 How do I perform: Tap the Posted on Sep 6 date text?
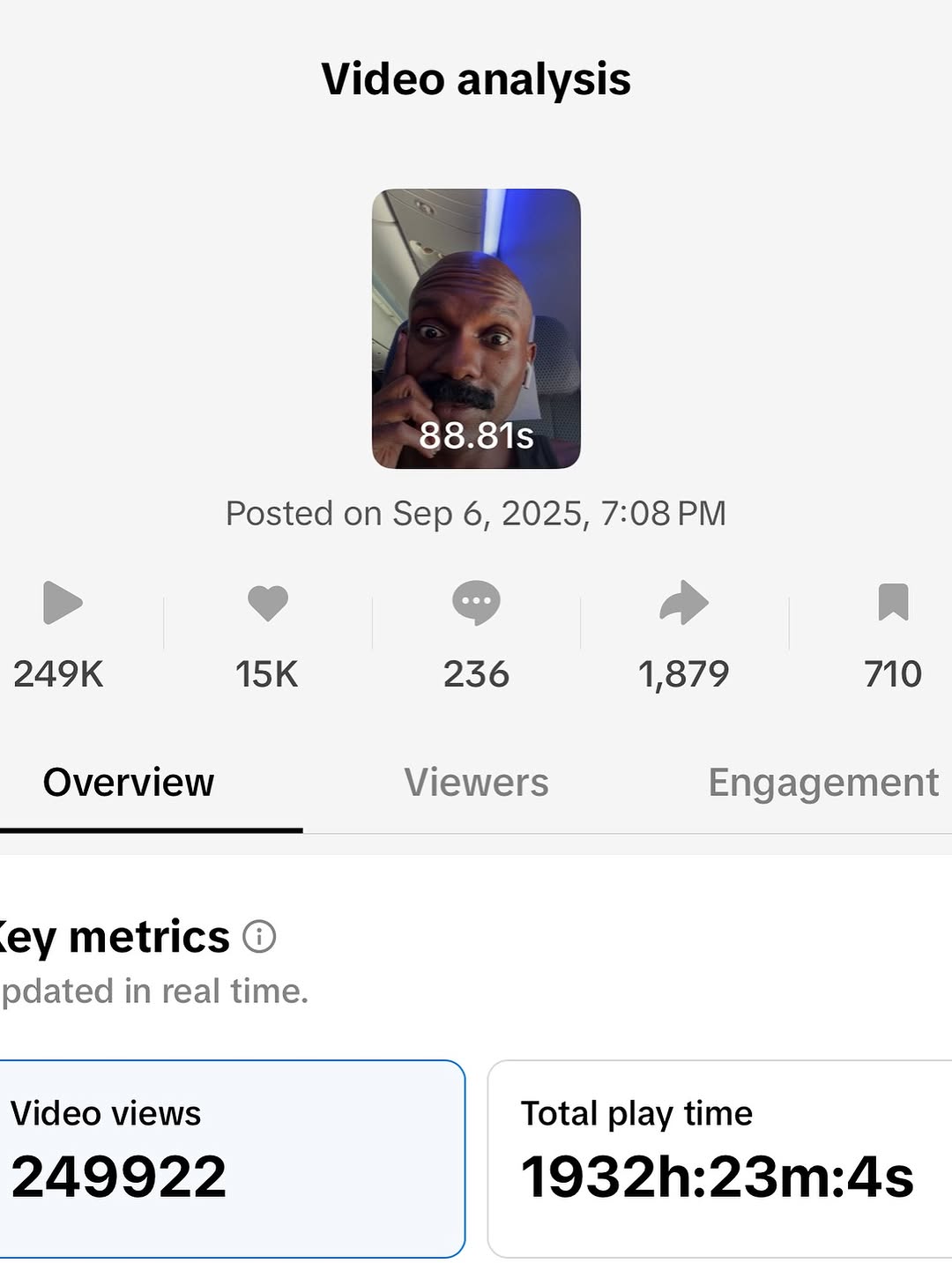[476, 513]
